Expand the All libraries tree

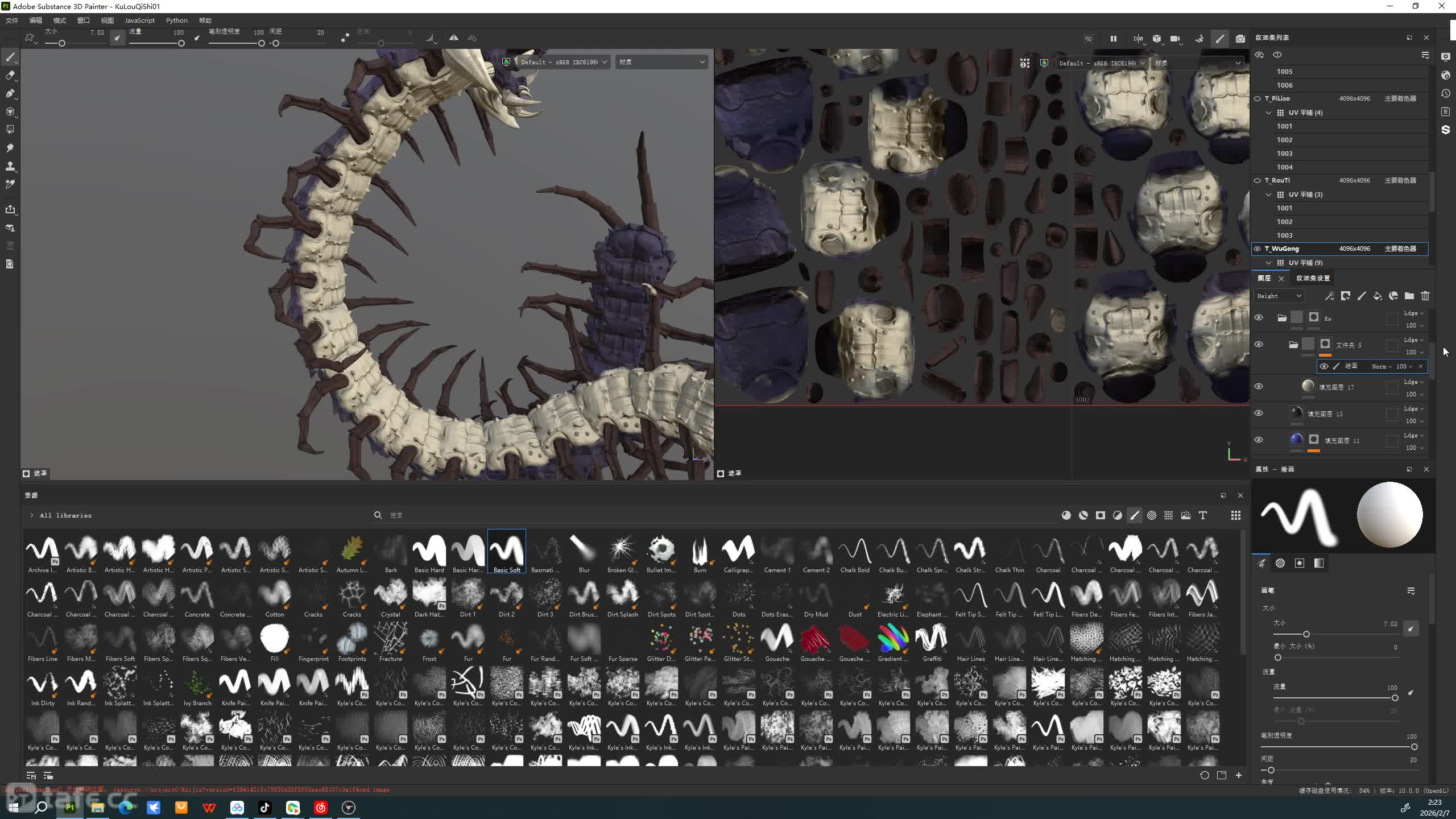(x=32, y=515)
